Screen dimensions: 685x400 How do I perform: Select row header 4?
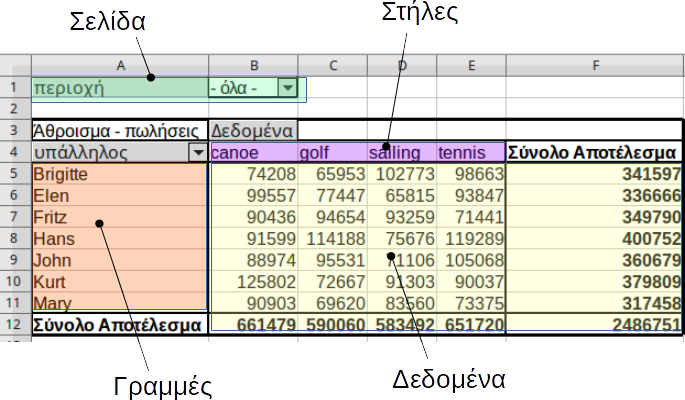(15, 152)
